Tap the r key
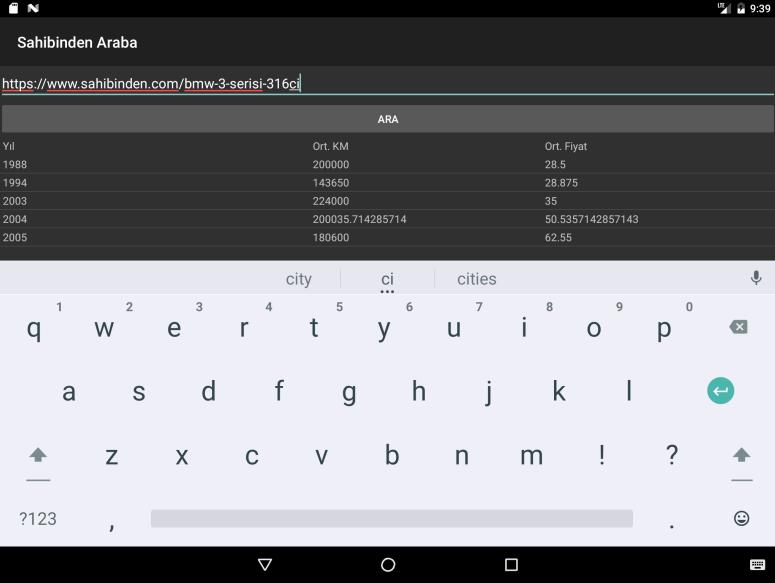The image size is (775, 583). pos(244,328)
